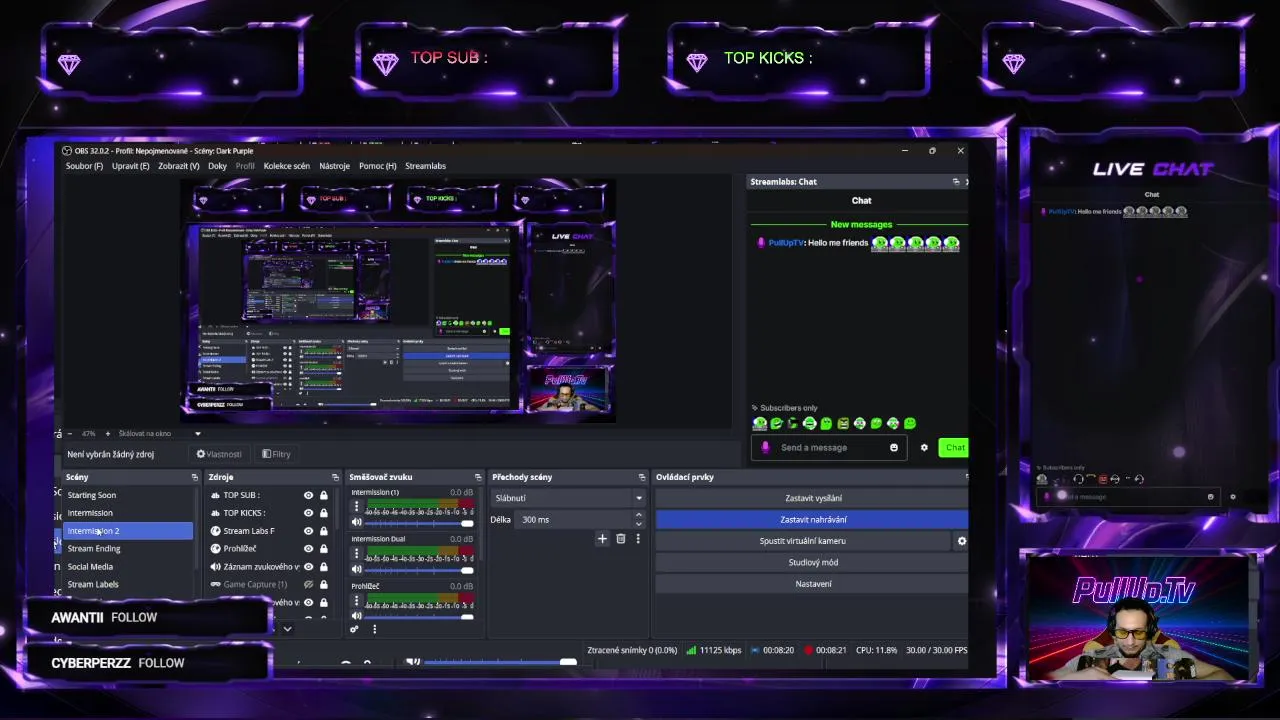Click the green Chat send button
The height and width of the screenshot is (720, 1280).
coord(955,448)
